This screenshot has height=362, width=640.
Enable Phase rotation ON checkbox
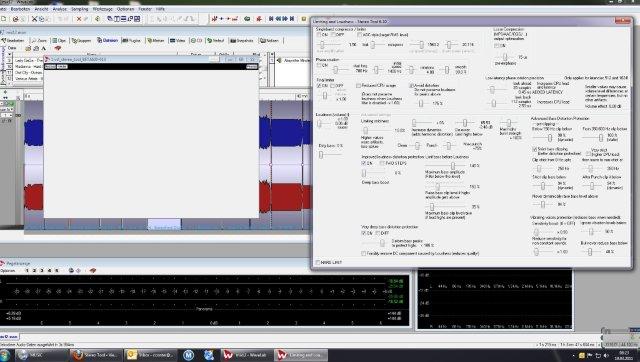pyautogui.click(x=319, y=65)
